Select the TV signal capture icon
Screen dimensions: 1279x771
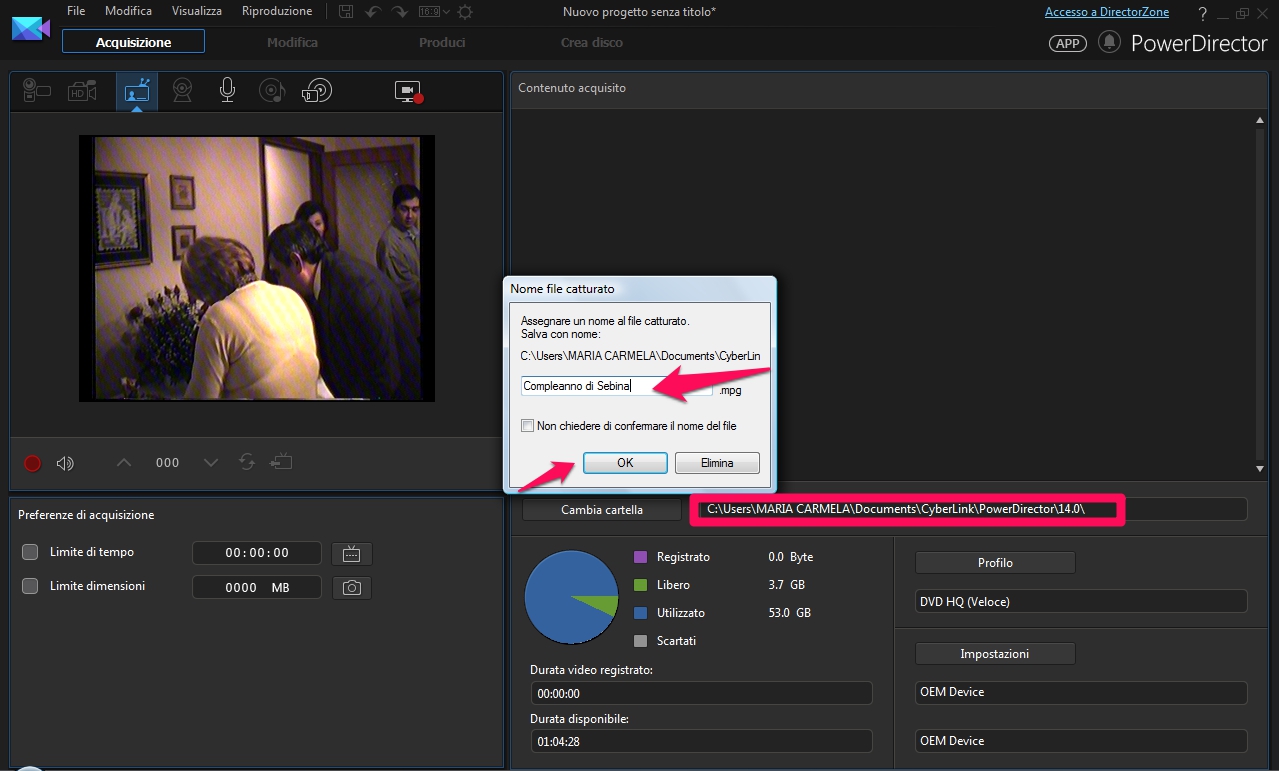pyautogui.click(x=136, y=92)
